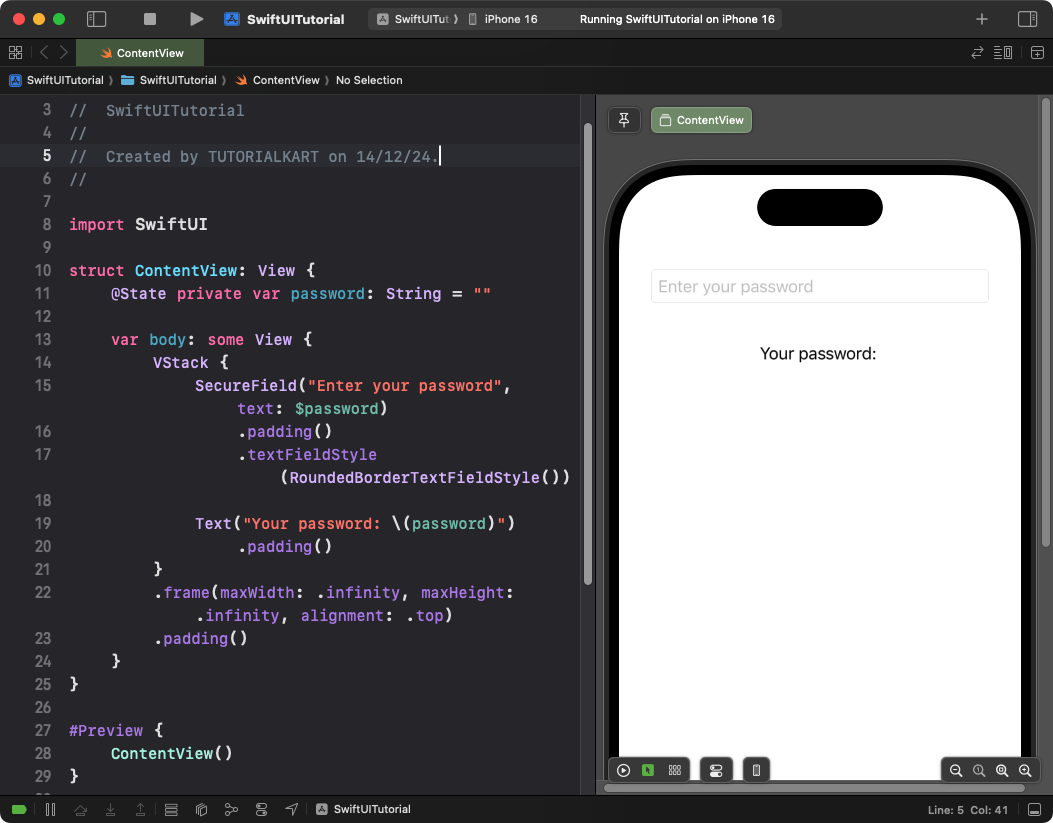Add editor on right
The image size is (1053, 823).
click(x=1037, y=52)
